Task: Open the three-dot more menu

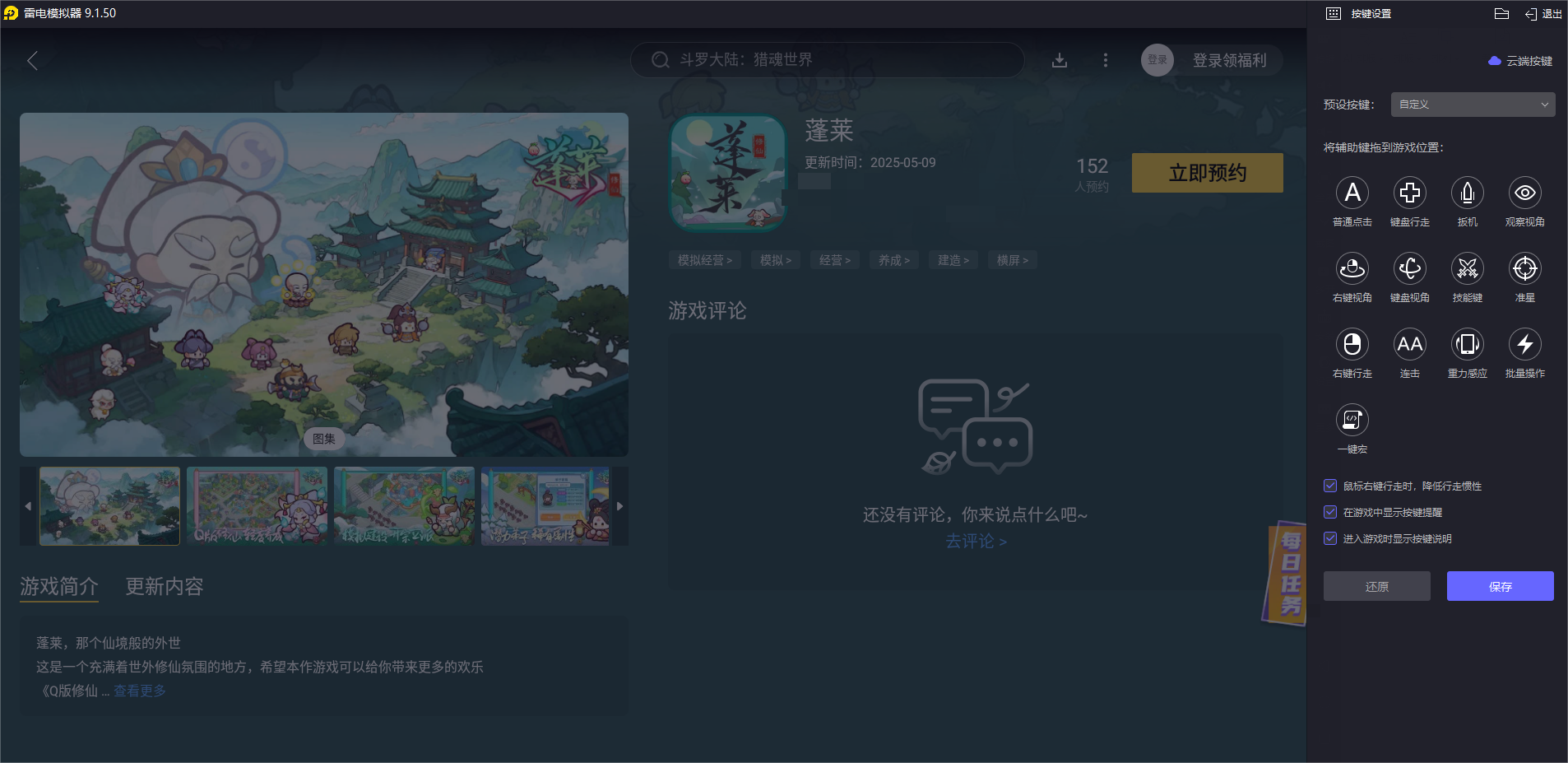Action: coord(1105,60)
